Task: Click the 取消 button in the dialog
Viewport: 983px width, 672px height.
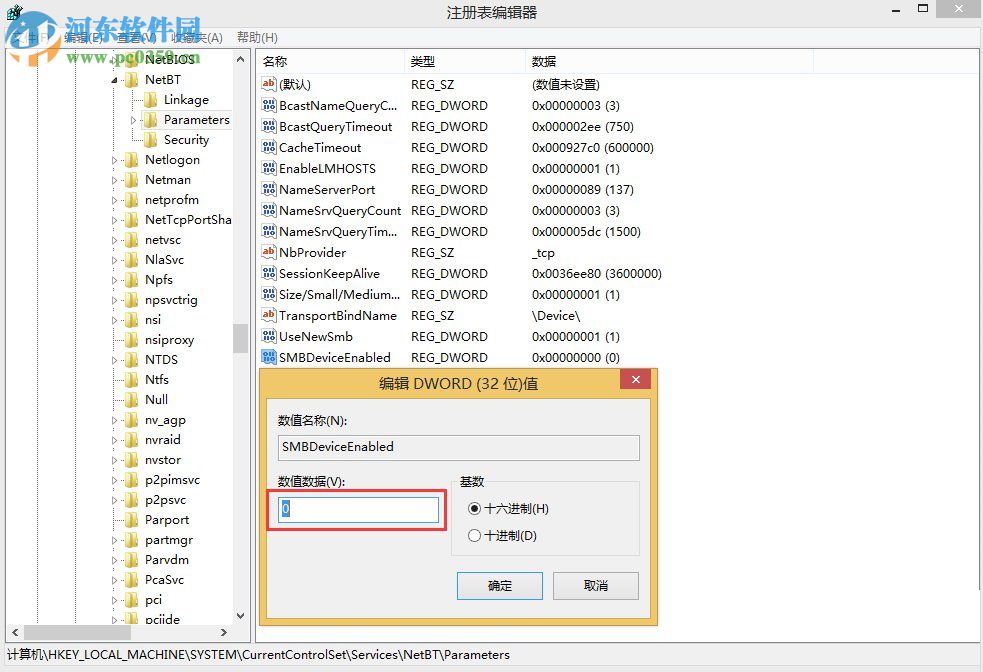Action: click(x=596, y=586)
